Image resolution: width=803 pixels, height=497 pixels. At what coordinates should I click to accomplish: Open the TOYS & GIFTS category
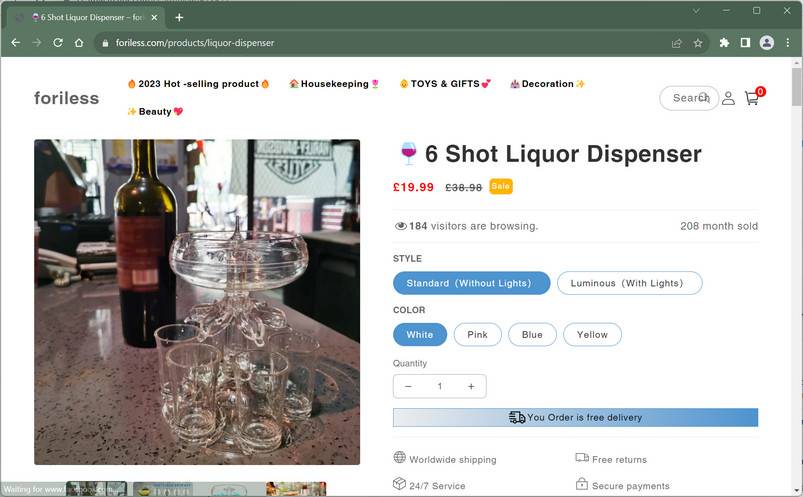(x=445, y=84)
